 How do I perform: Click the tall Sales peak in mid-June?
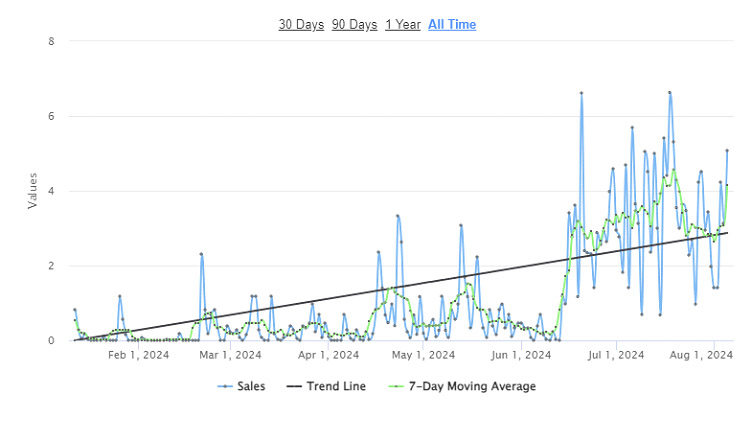point(581,93)
